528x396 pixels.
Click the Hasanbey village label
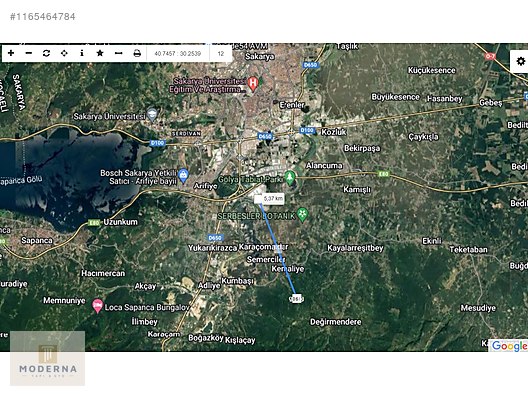[x=444, y=99]
